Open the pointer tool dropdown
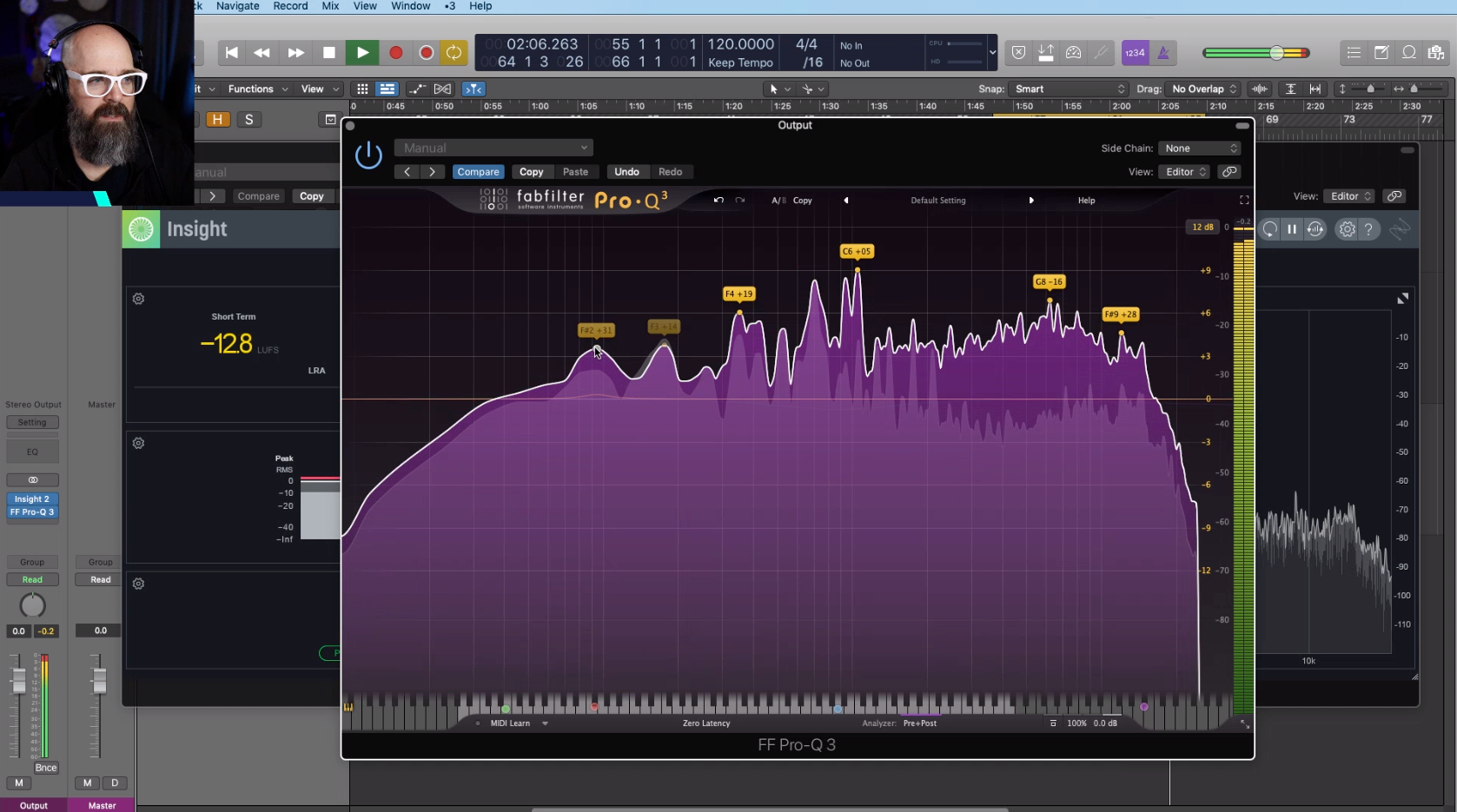Viewport: 1457px width, 812px height. (778, 89)
